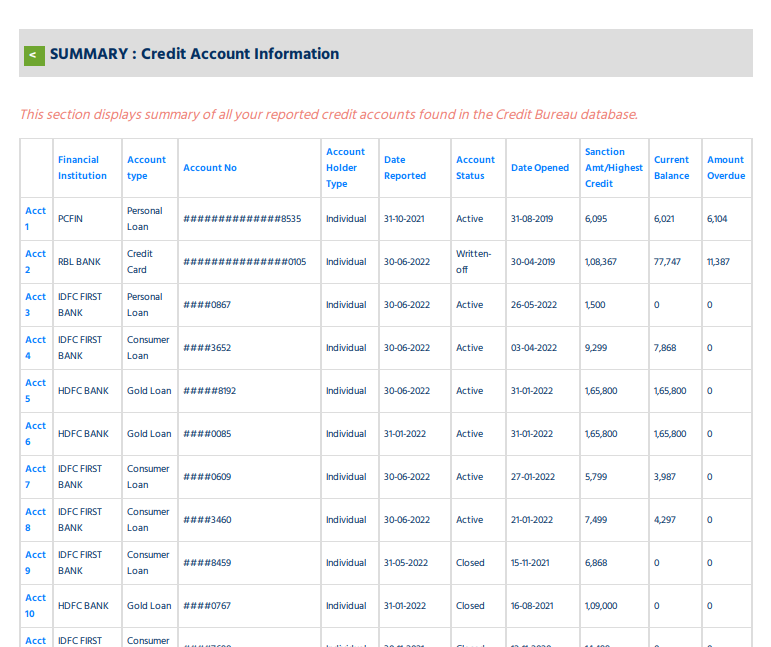Open the Acct 10 link
This screenshot has width=771, height=647.
(35, 606)
